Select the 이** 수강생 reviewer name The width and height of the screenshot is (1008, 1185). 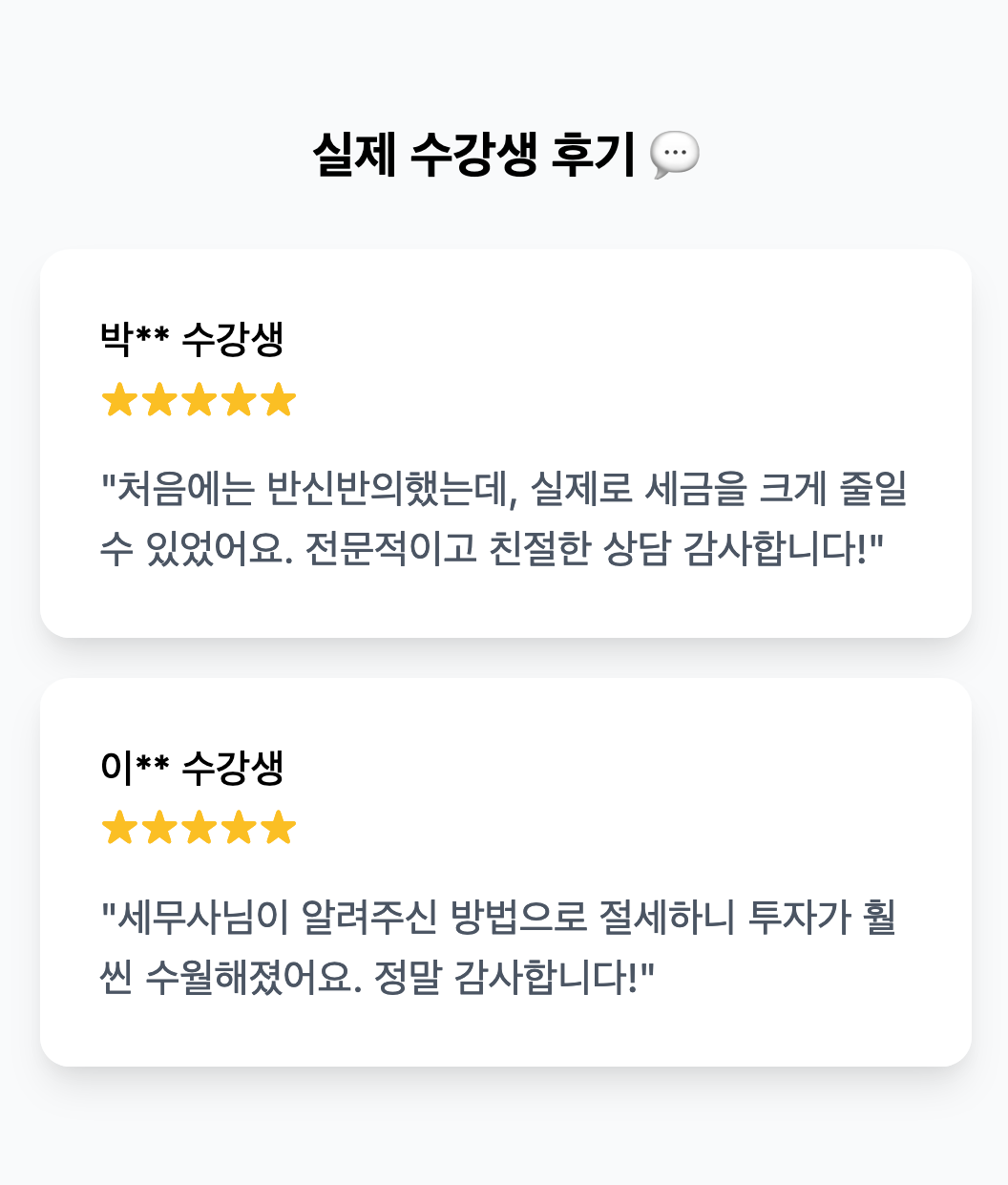192,767
